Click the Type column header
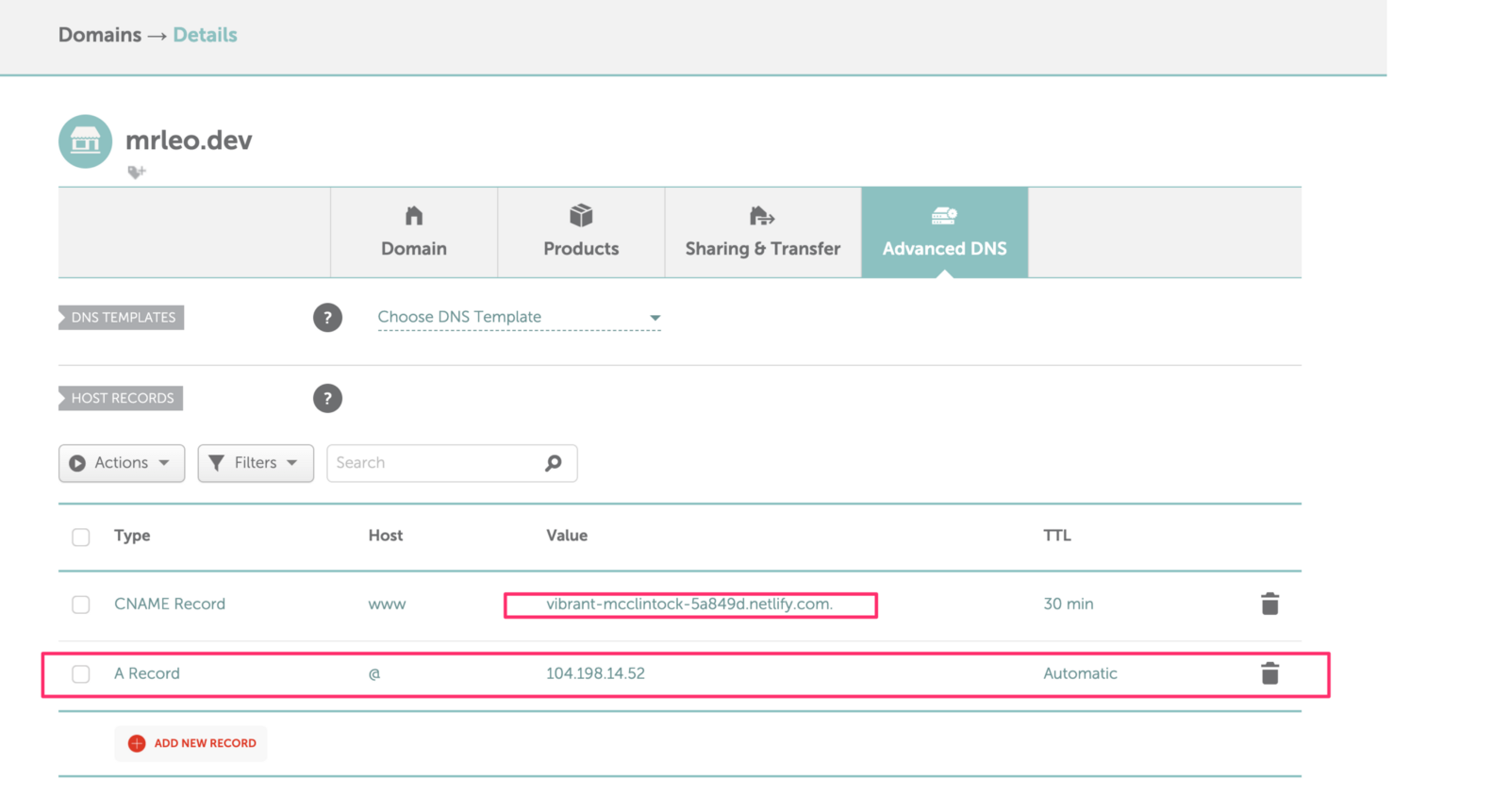Screen dimensions: 1509x812 [x=132, y=536]
